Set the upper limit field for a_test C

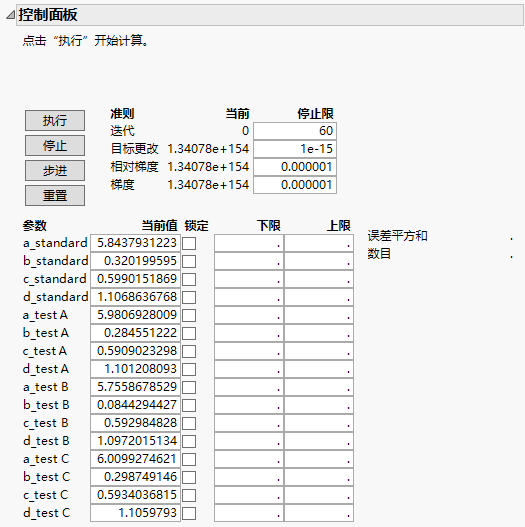coord(319,459)
